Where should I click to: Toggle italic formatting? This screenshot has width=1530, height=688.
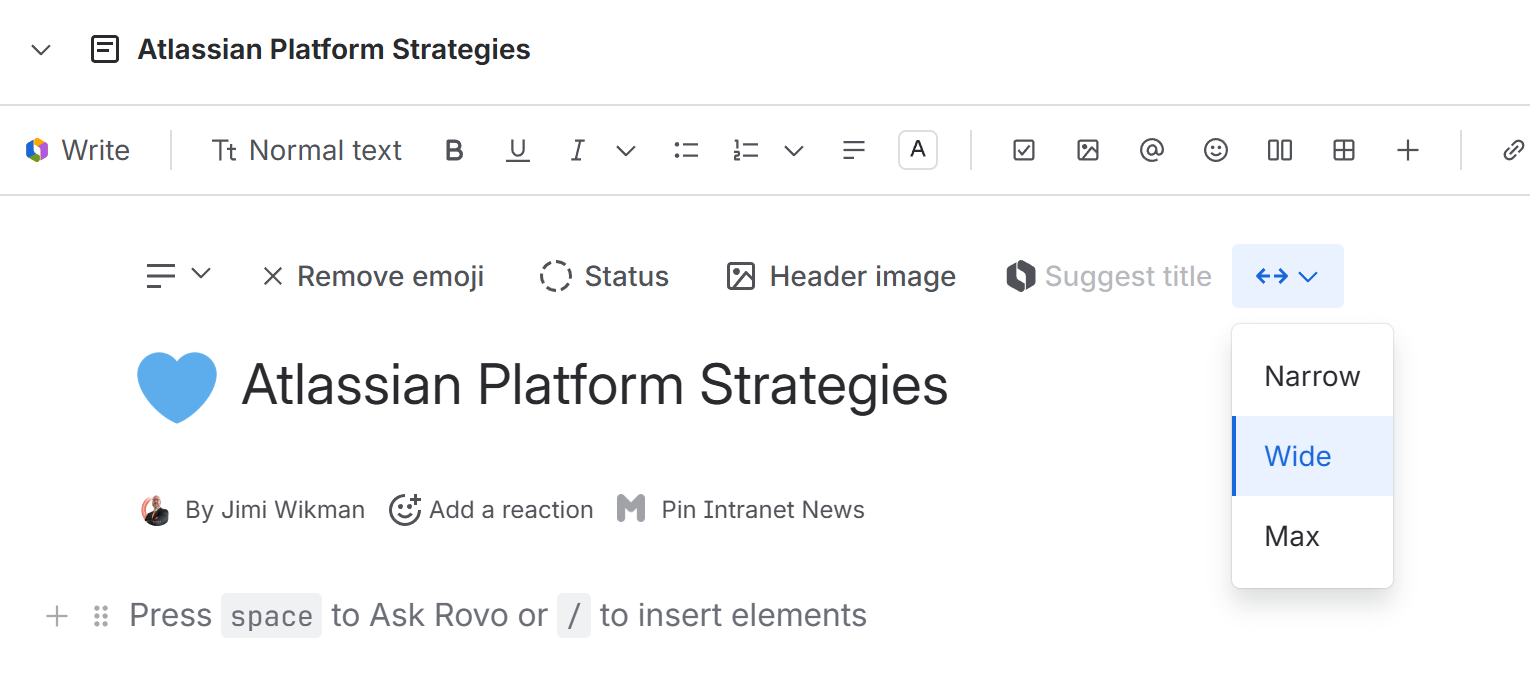577,151
